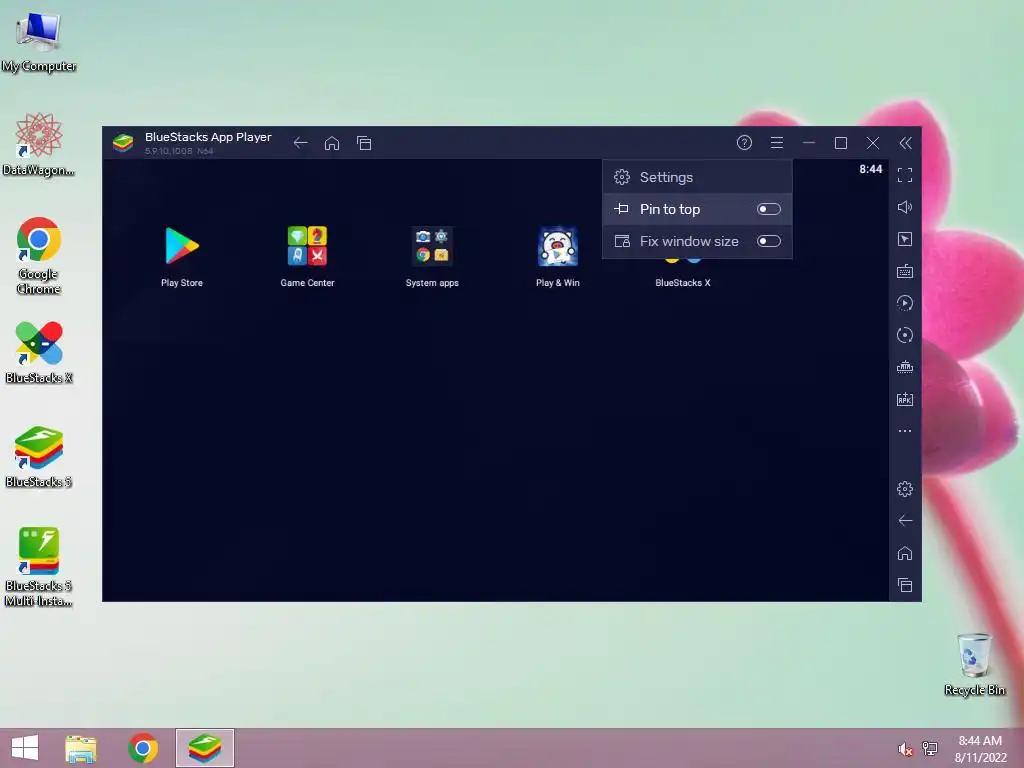Image resolution: width=1024 pixels, height=768 pixels.
Task: Maximize the BlueStacks window
Action: pyautogui.click(x=841, y=143)
